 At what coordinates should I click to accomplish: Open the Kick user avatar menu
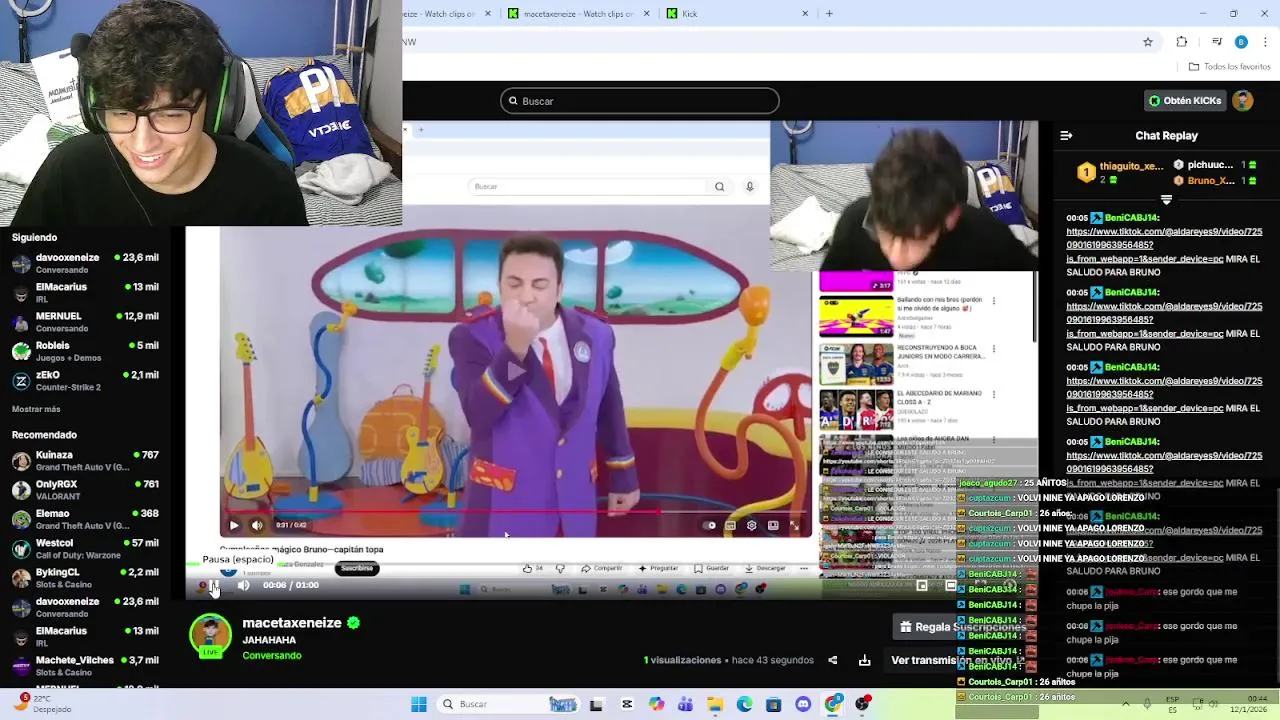point(1242,101)
